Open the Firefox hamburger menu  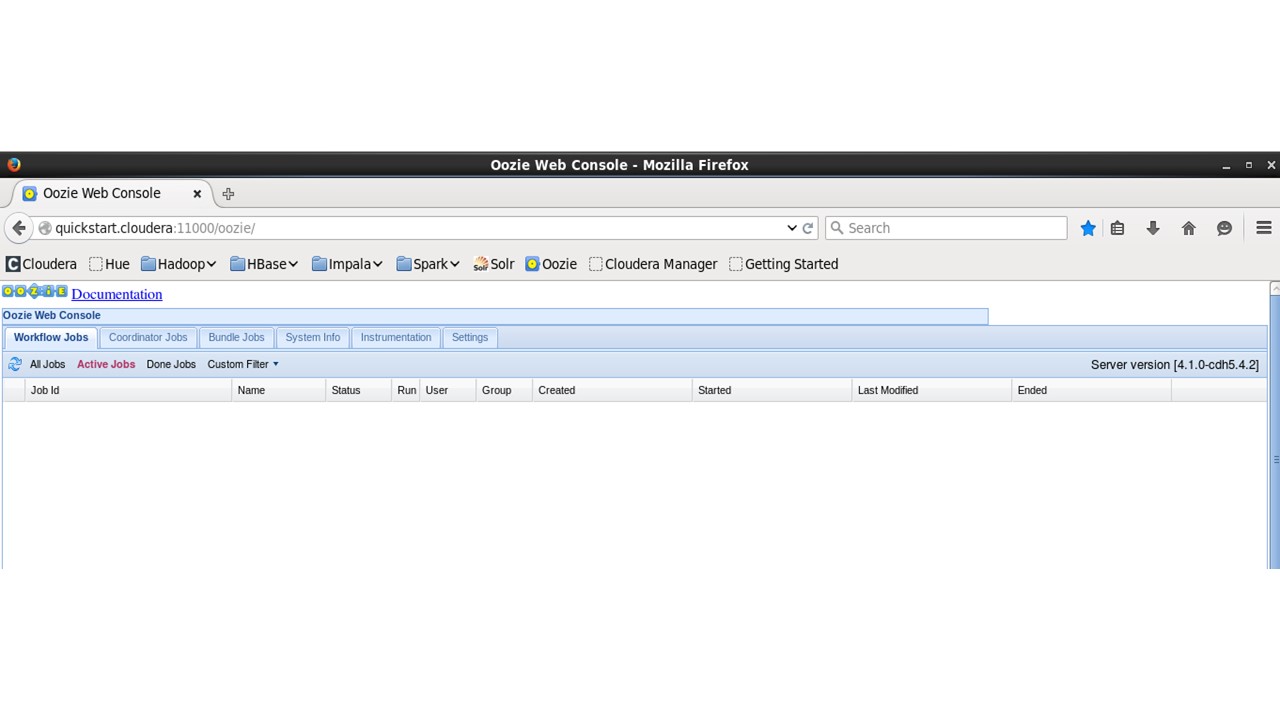coord(1263,228)
